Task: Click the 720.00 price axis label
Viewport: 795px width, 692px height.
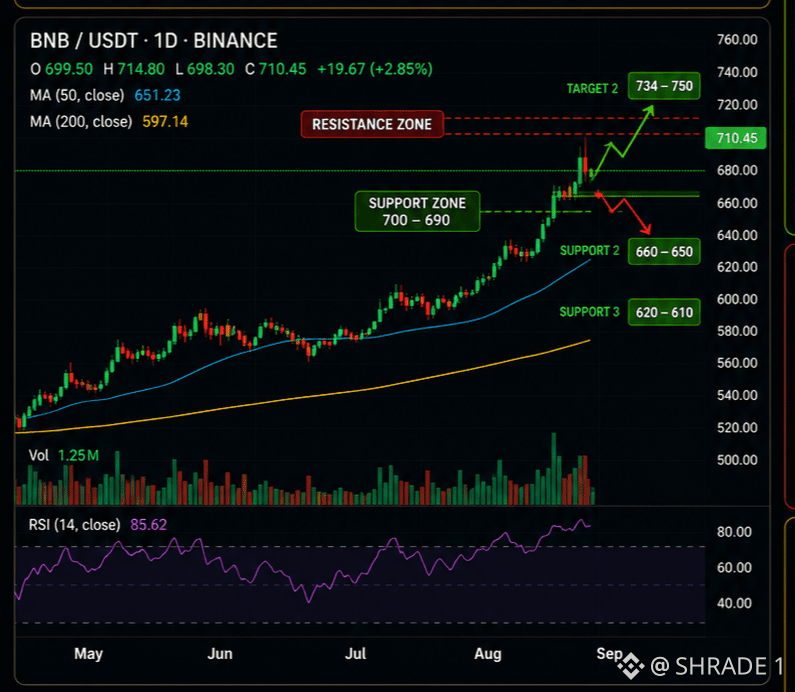Action: (x=737, y=105)
